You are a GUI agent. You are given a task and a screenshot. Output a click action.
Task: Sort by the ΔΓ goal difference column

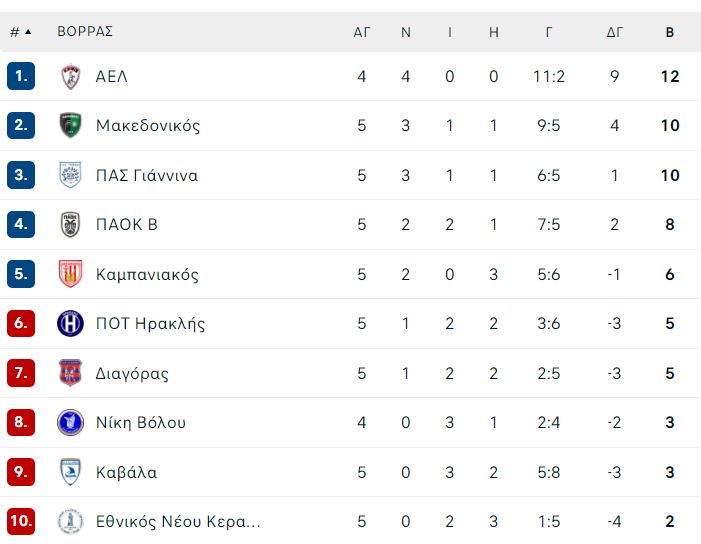tap(615, 32)
